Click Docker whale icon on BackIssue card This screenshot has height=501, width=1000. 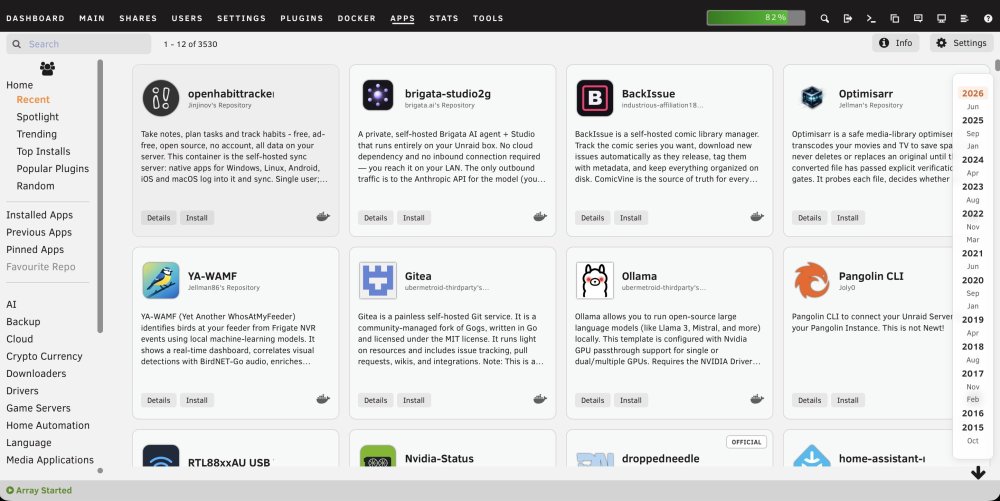click(x=757, y=217)
